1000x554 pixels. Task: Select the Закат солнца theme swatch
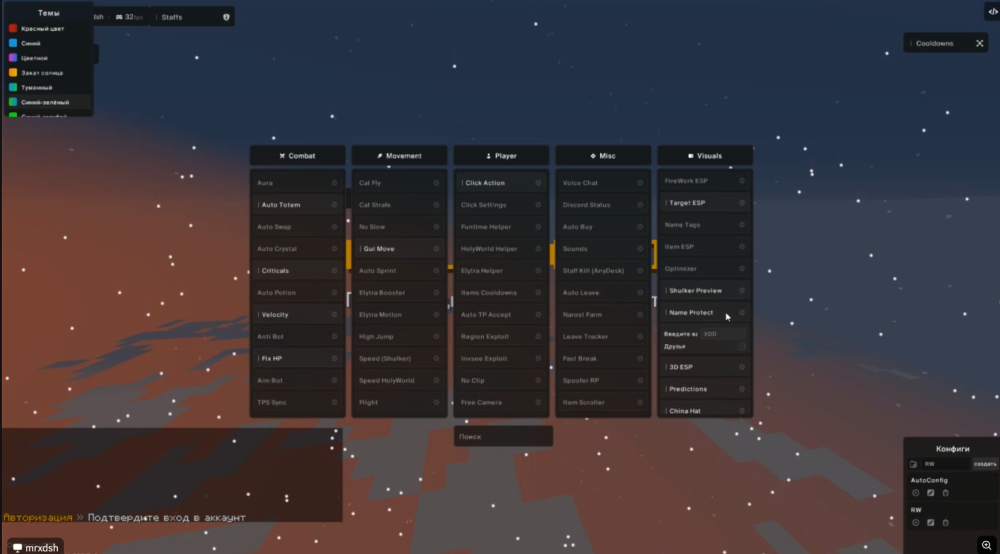(13, 73)
